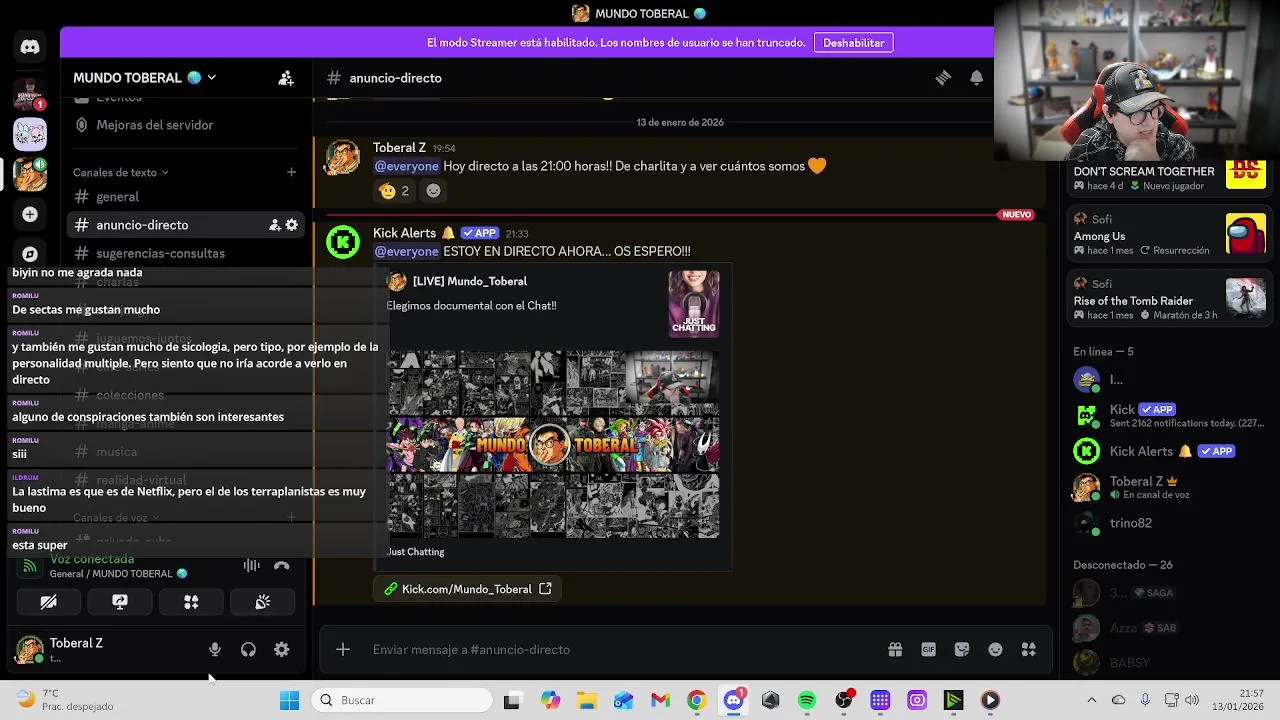Open Spotify from the taskbar
Image resolution: width=1280 pixels, height=720 pixels.
coord(807,700)
